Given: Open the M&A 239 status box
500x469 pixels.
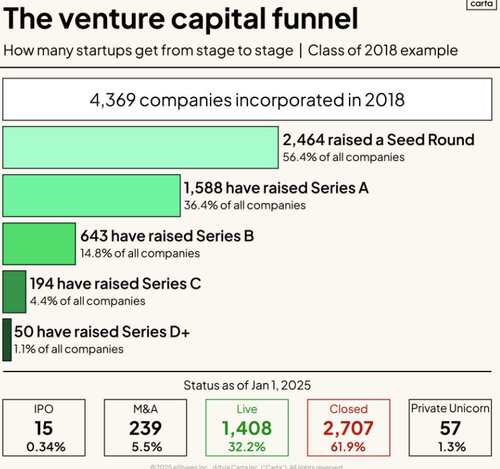Looking at the screenshot, I should 145,428.
